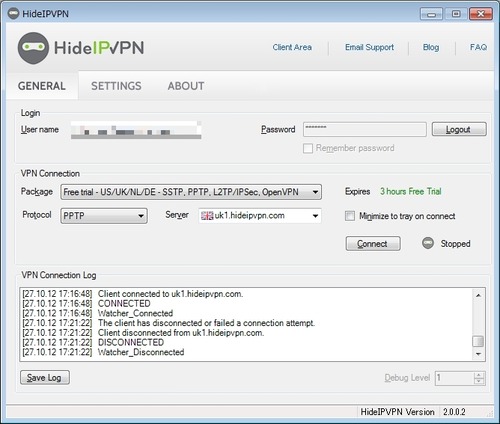Click the title bar app icon
Screen dimensions: 500x424
click(x=13, y=14)
